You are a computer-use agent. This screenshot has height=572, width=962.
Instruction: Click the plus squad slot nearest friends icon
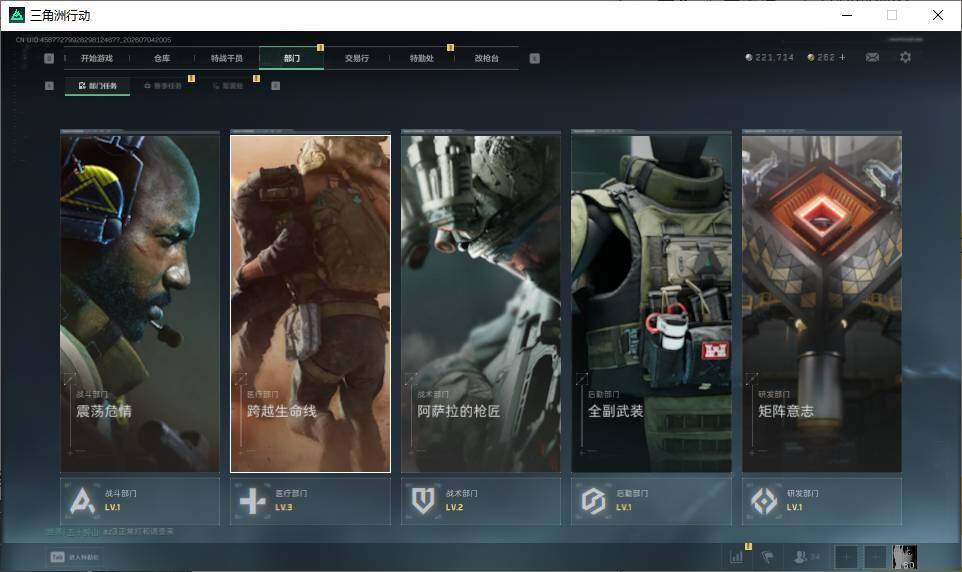pyautogui.click(x=845, y=557)
